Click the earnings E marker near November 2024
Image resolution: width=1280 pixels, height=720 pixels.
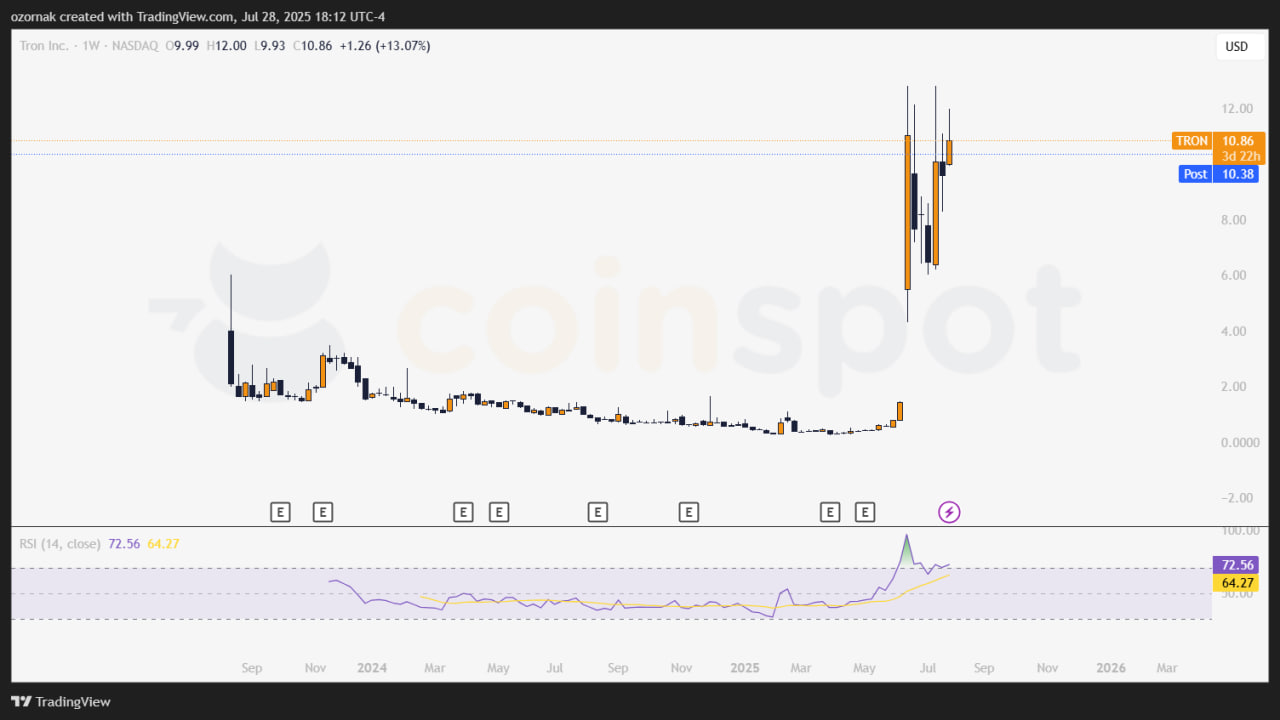(x=688, y=511)
